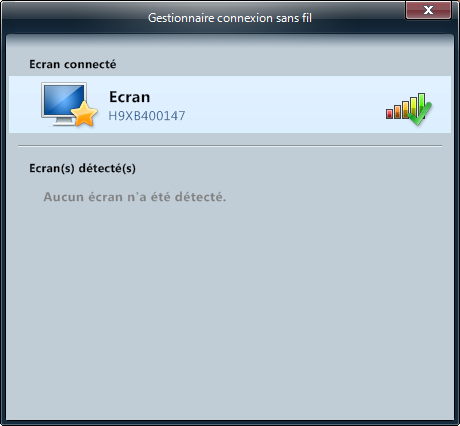460x426 pixels.
Task: Click highlighted row space between name and signal
Action: tap(283, 104)
